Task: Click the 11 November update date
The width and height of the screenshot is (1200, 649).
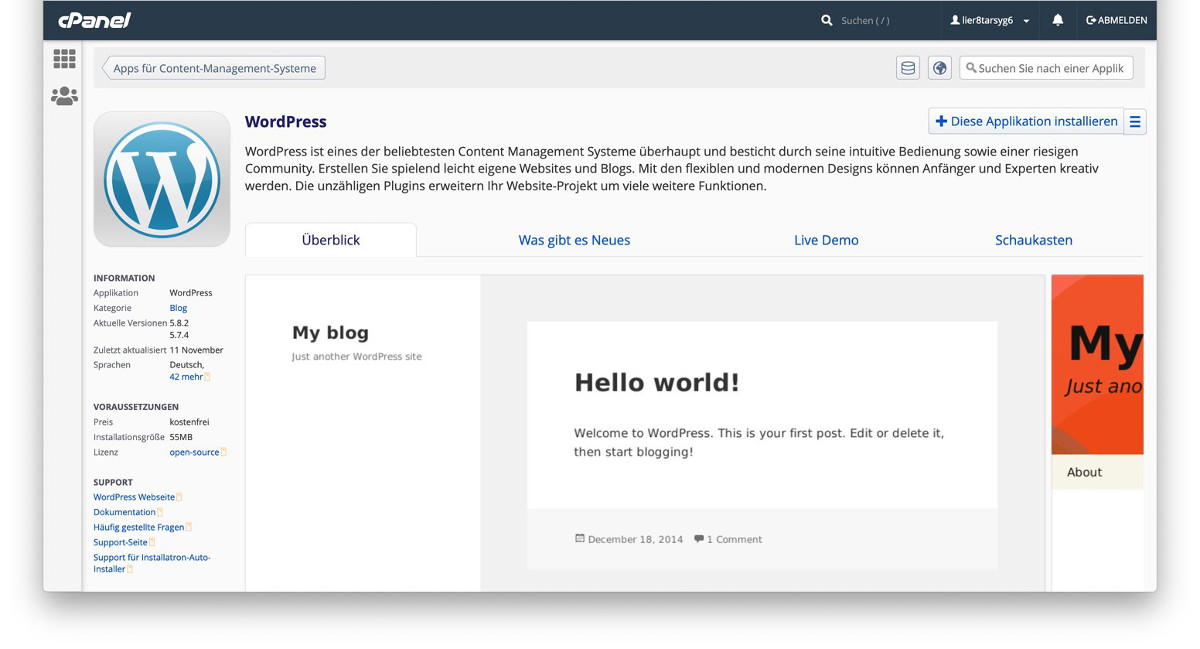Action: (x=196, y=350)
